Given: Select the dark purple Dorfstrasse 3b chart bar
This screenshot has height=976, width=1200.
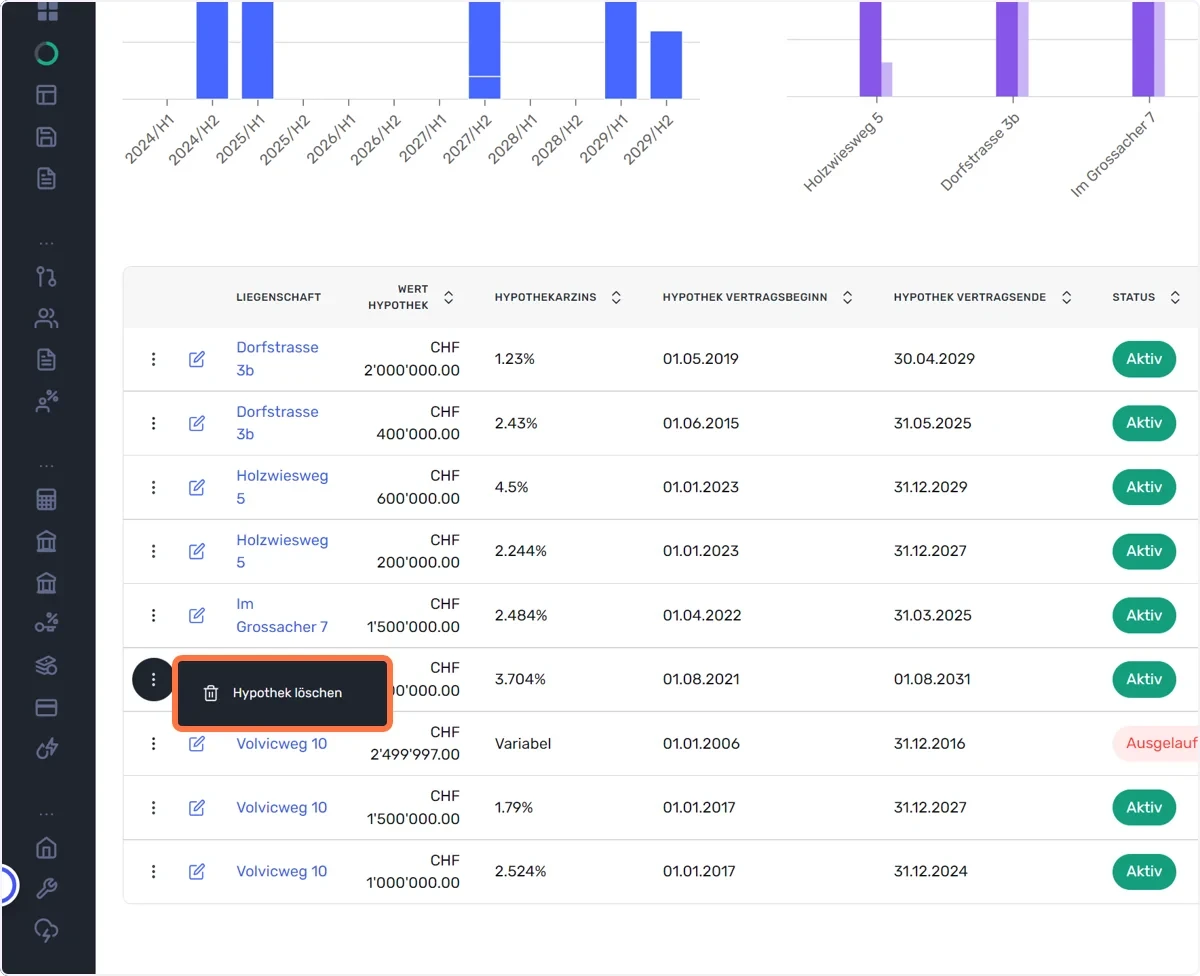Looking at the screenshot, I should (1006, 49).
